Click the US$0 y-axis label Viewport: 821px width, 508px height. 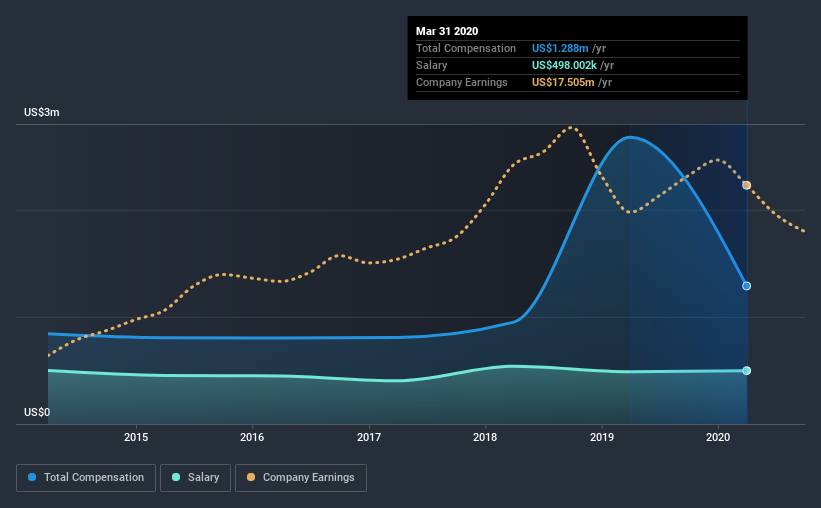coord(37,413)
